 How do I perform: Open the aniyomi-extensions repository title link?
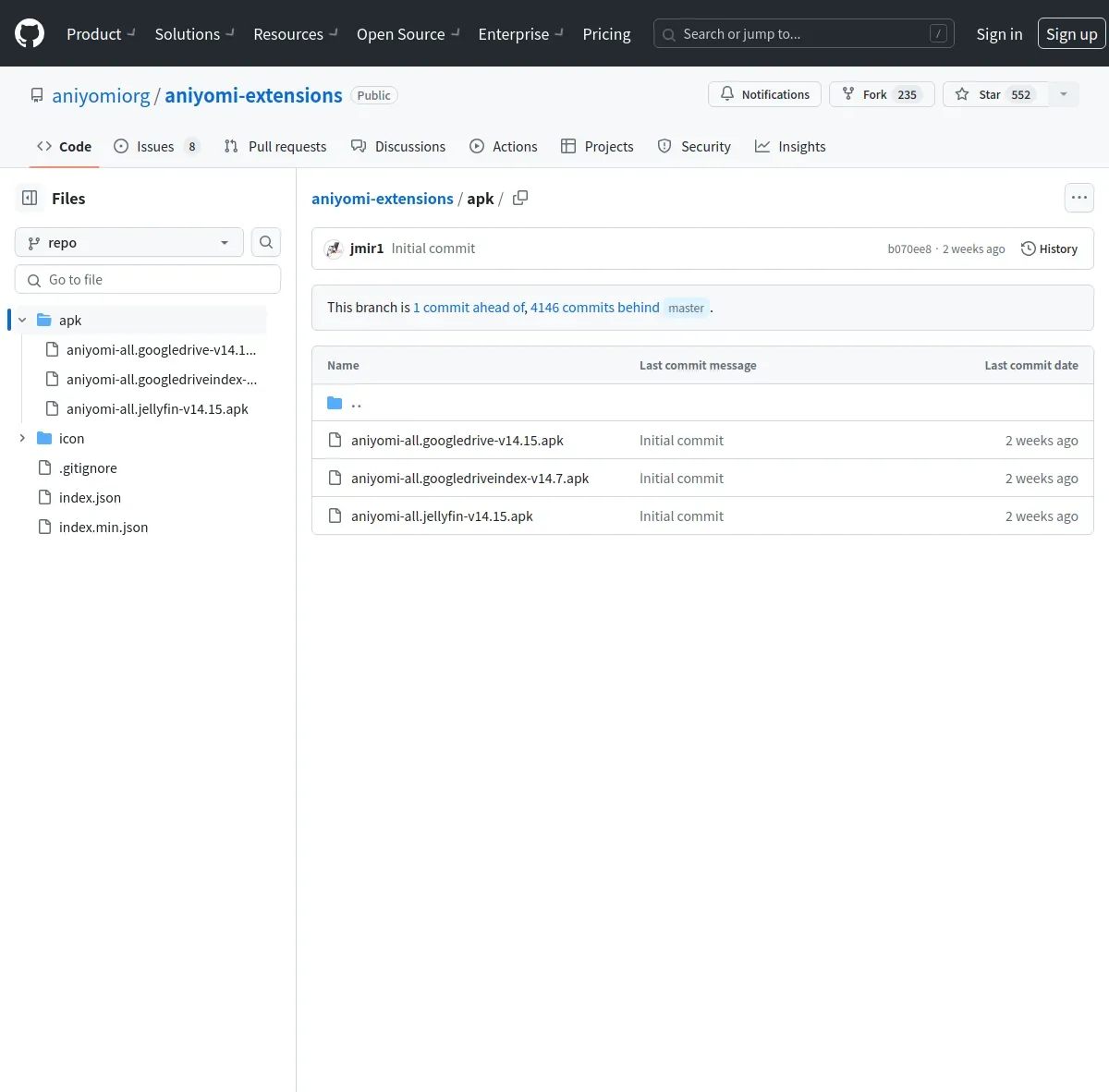pos(253,95)
